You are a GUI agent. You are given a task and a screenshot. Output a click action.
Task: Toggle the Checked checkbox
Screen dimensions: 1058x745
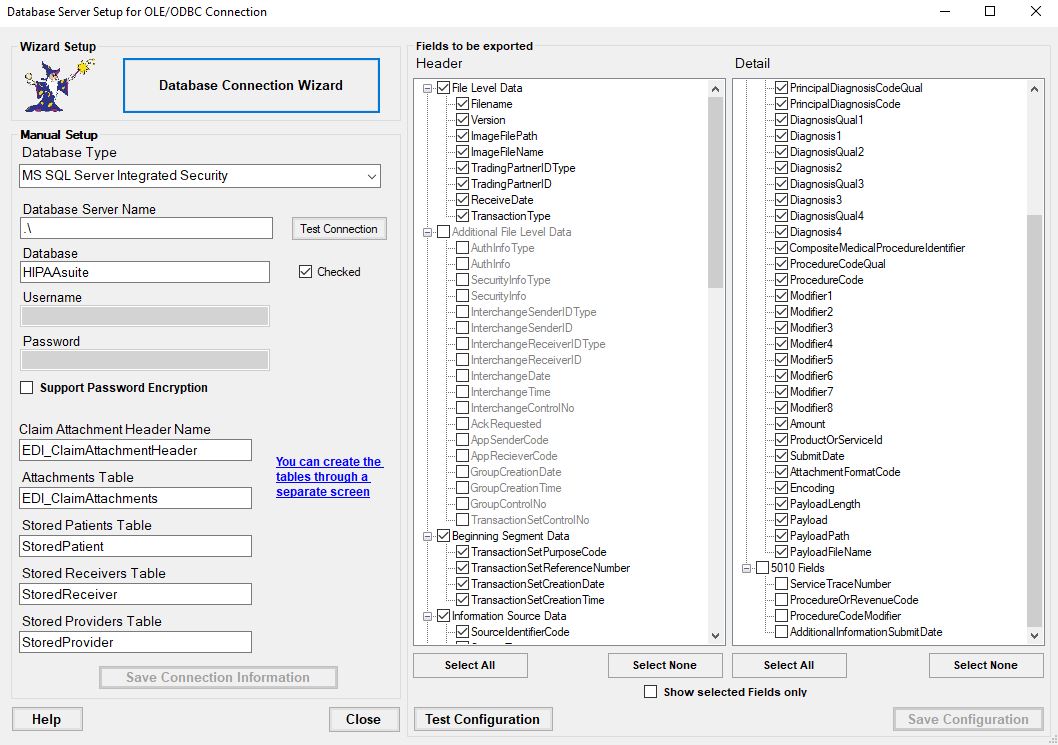tap(306, 271)
